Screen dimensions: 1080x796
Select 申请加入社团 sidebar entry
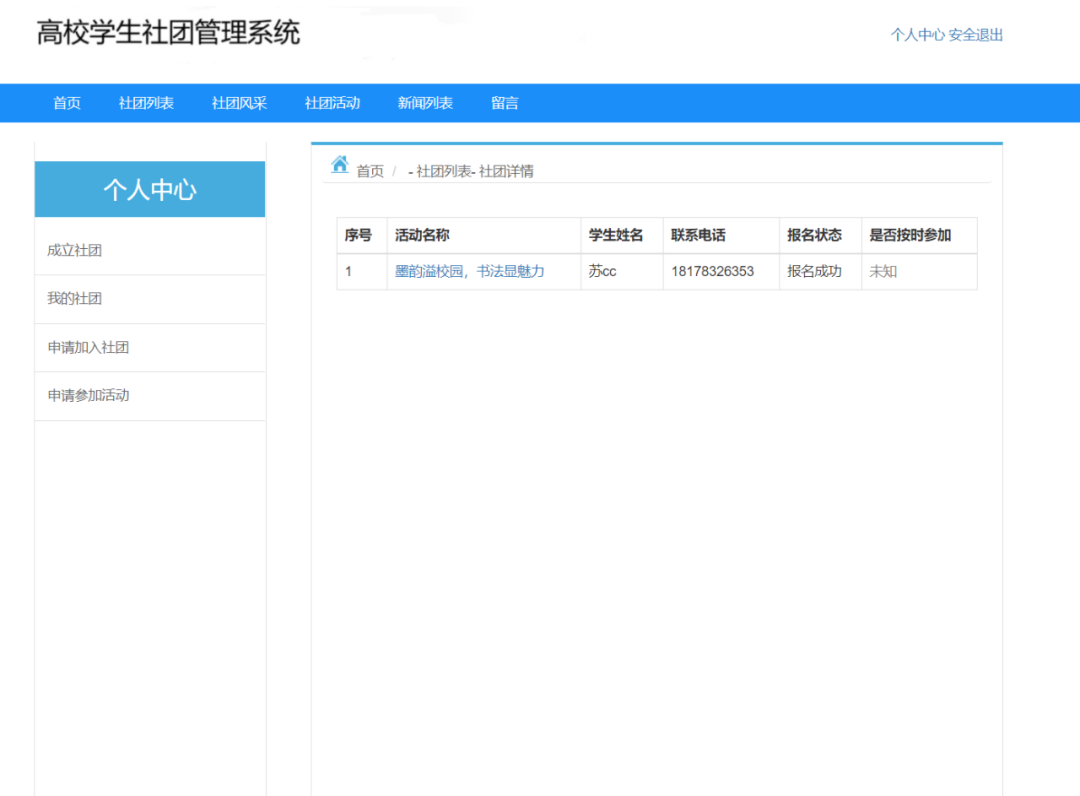(150, 348)
